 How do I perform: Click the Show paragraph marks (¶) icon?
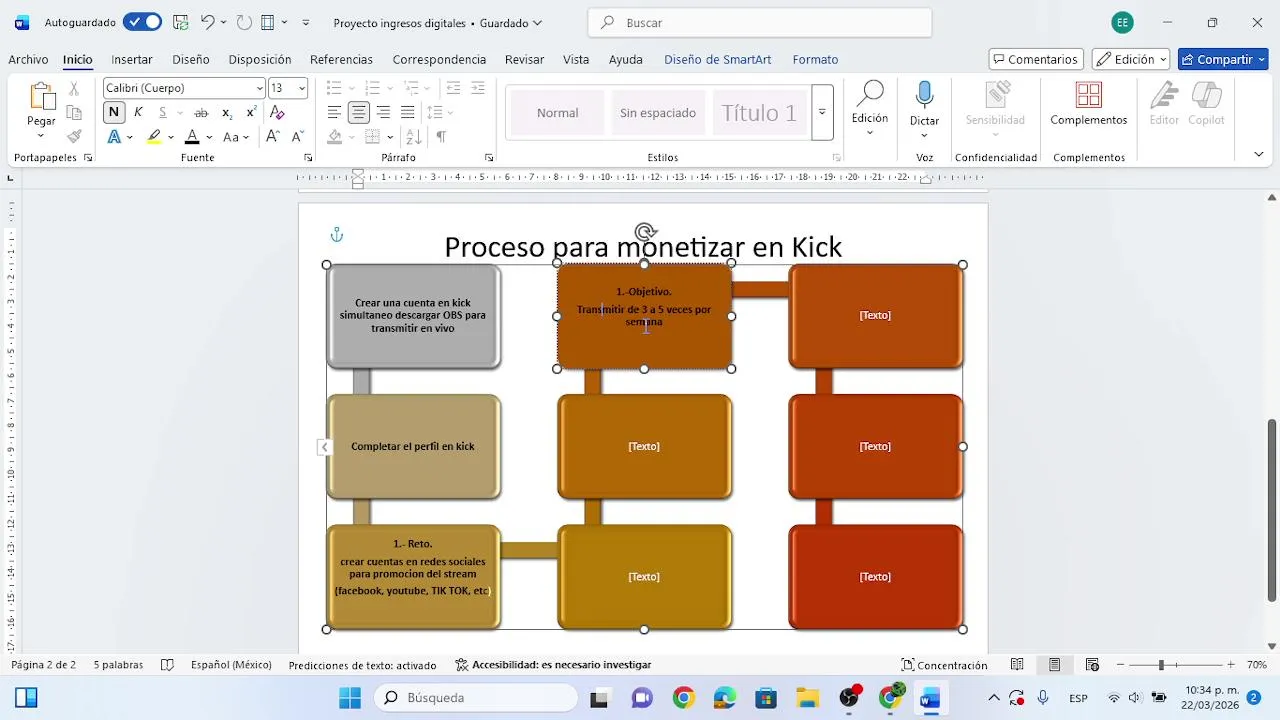coord(441,137)
